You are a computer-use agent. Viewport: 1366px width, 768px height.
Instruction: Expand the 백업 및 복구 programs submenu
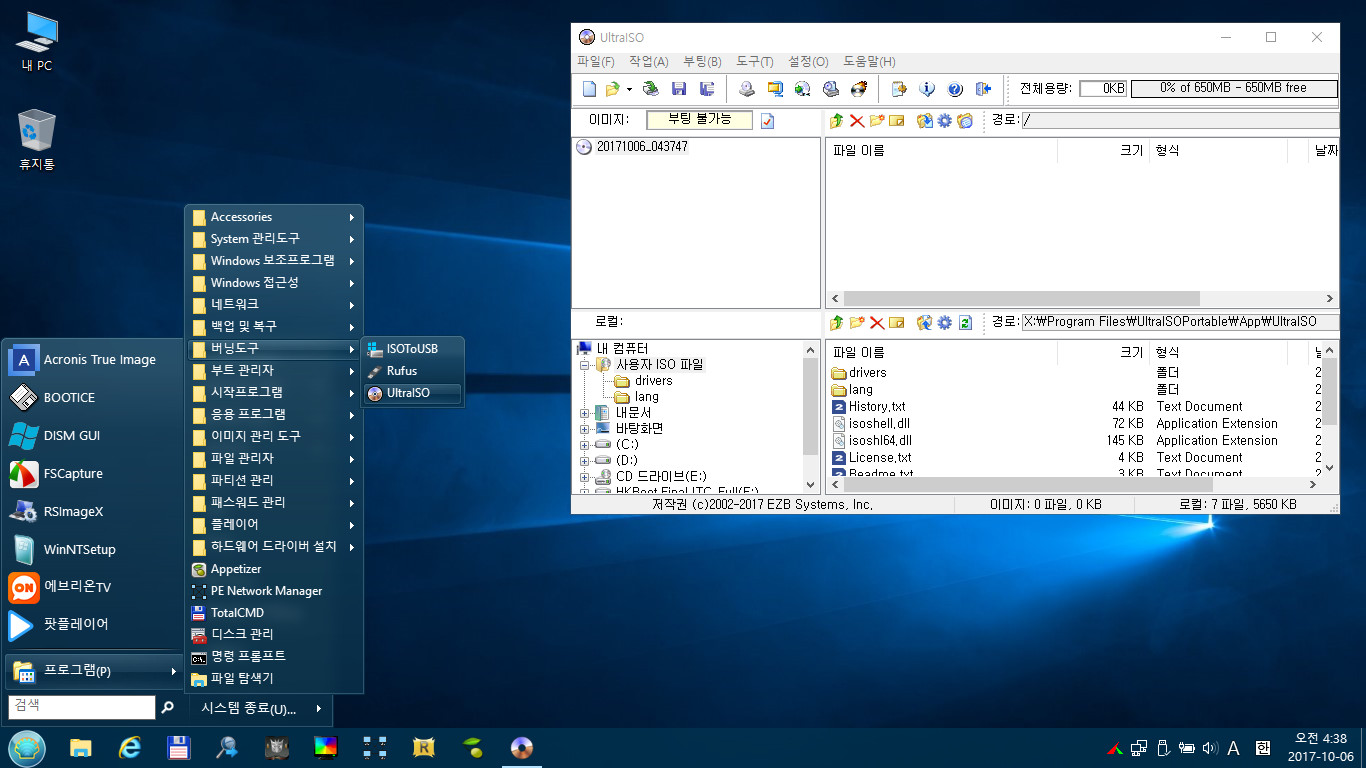click(274, 326)
